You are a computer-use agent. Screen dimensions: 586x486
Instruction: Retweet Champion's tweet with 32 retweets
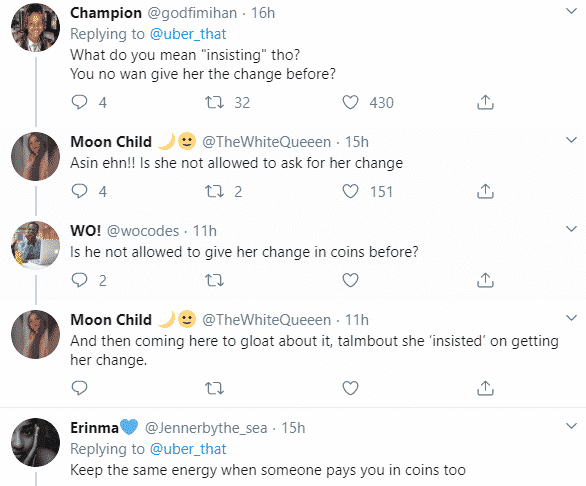215,102
